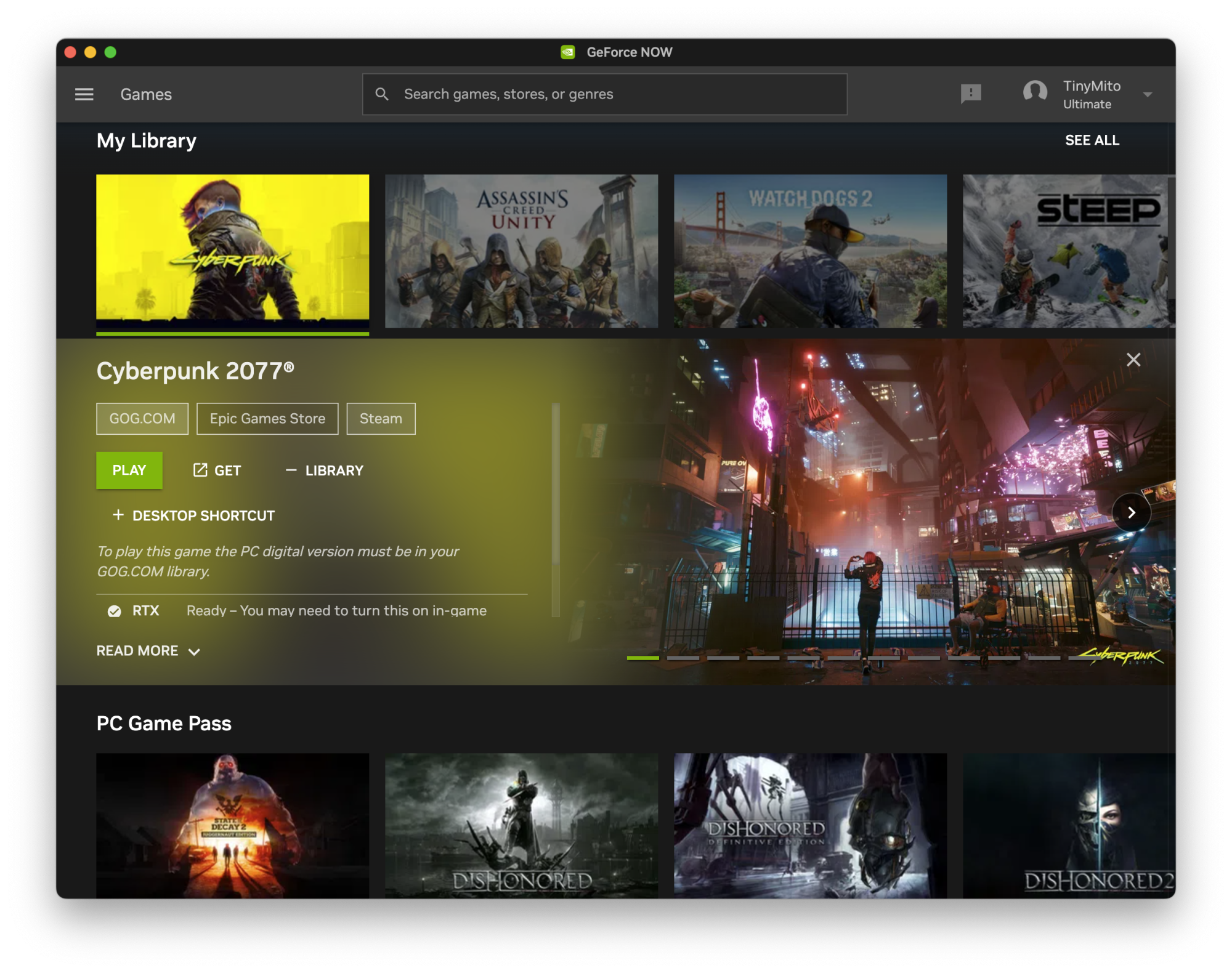Open the Watch Dogs 2 thumbnail
The image size is (1232, 973).
(810, 251)
